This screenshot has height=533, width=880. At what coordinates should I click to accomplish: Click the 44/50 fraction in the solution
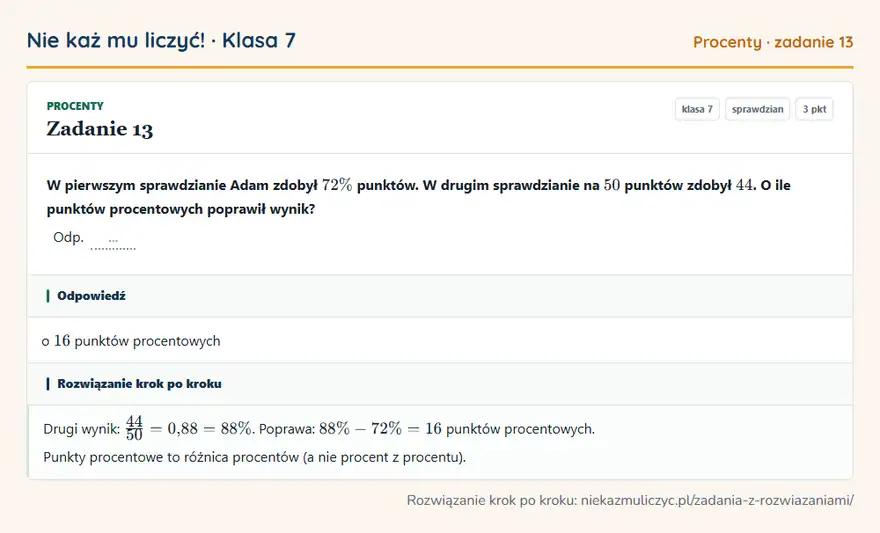[x=134, y=428]
